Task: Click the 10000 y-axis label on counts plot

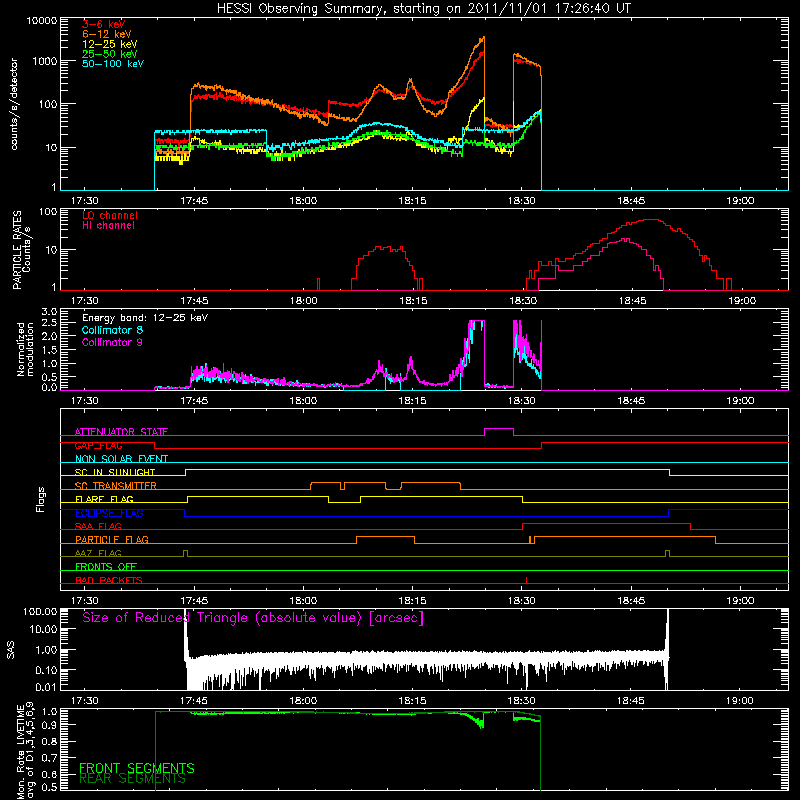Action: (42, 20)
